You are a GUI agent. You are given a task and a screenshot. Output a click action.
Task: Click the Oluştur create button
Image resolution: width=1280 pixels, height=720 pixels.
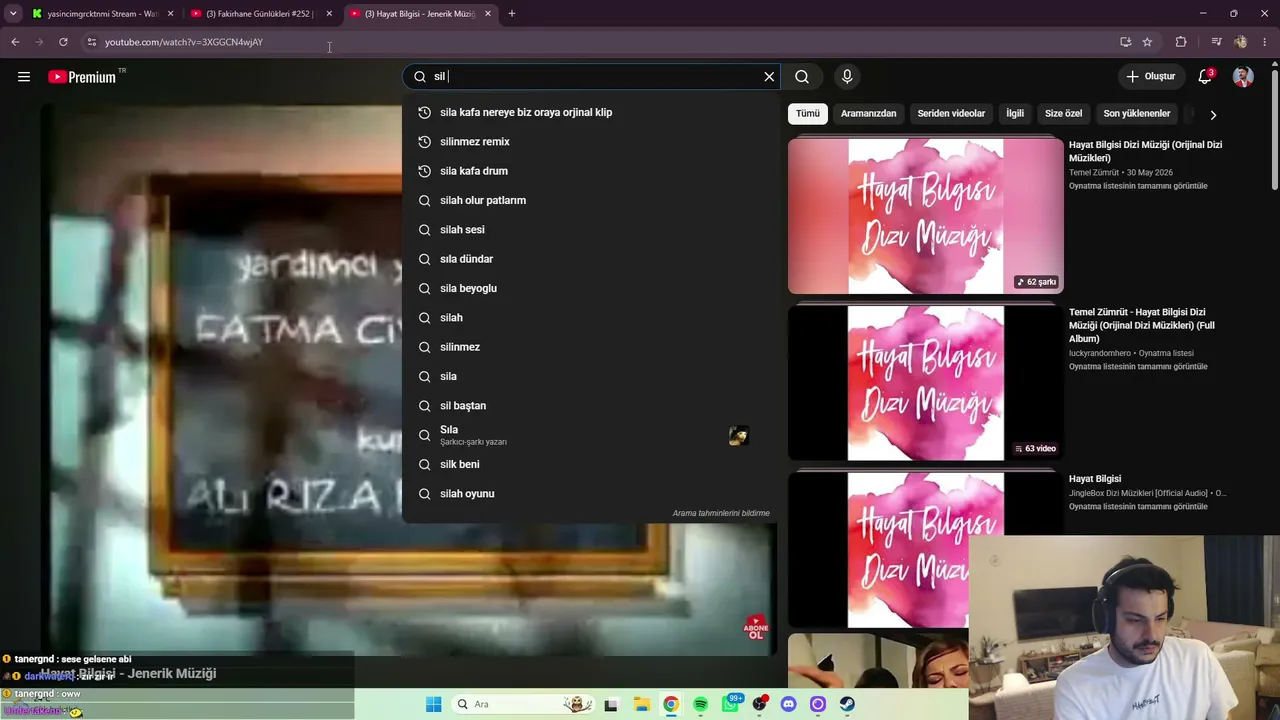point(1150,77)
